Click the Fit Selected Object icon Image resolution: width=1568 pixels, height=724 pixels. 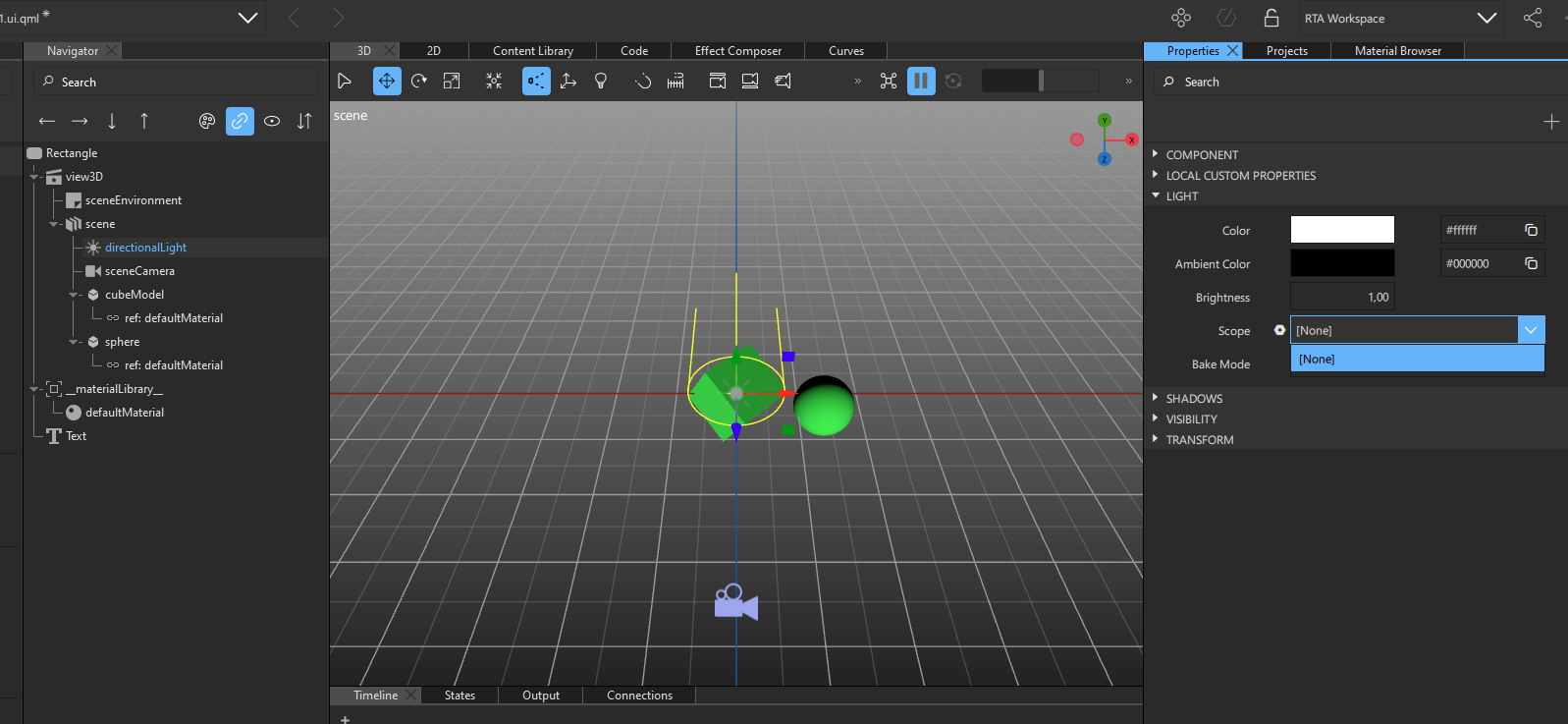(x=494, y=82)
